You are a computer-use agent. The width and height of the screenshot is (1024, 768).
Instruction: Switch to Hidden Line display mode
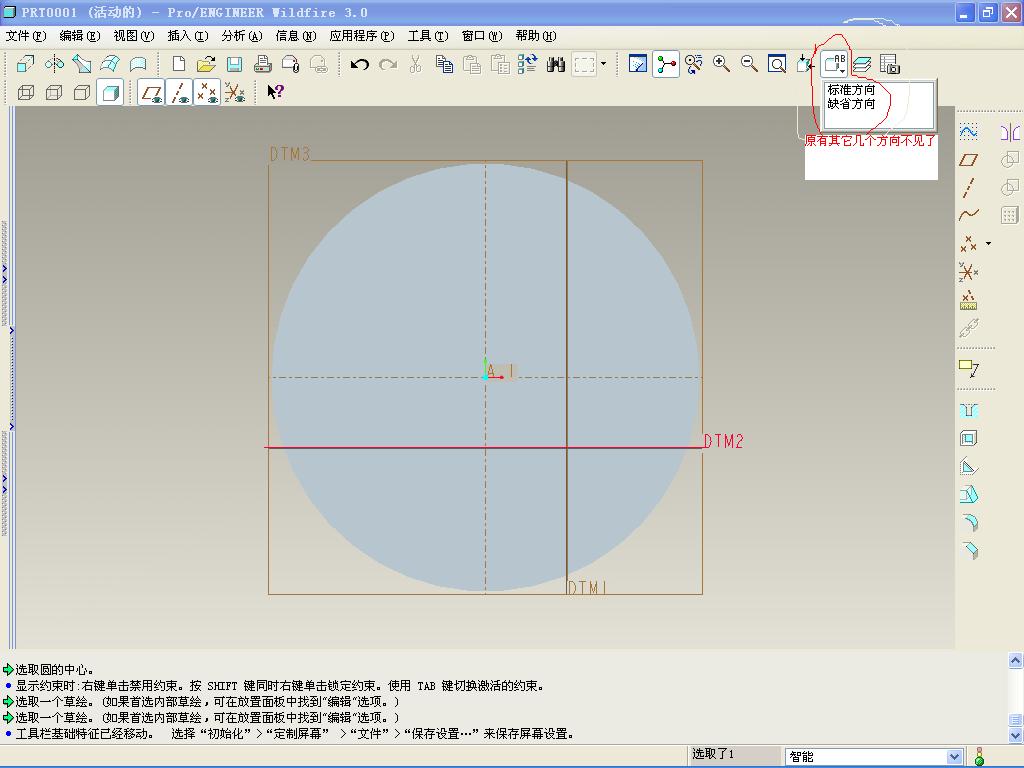pyautogui.click(x=54, y=92)
